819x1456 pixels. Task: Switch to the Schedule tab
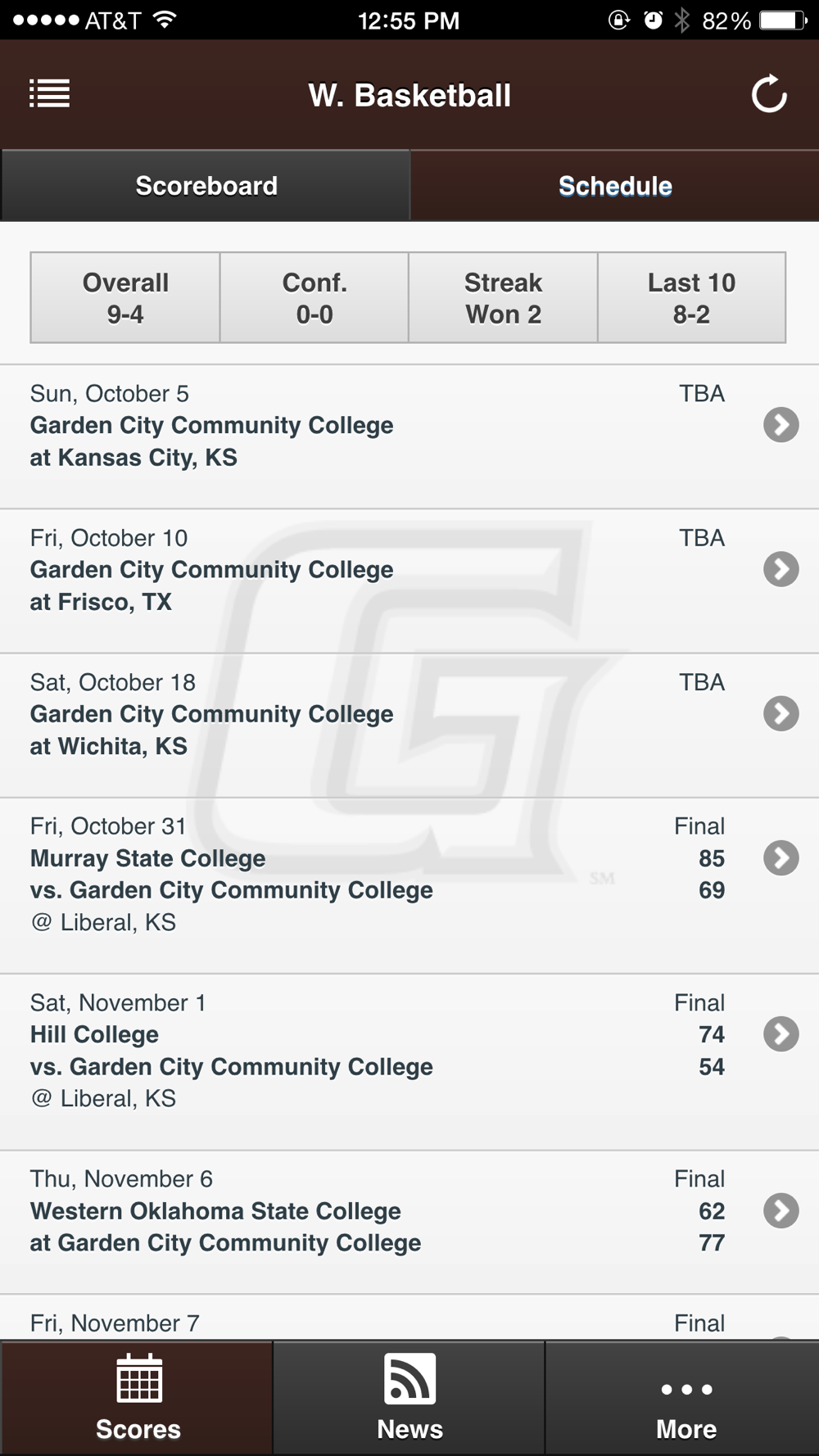click(615, 185)
